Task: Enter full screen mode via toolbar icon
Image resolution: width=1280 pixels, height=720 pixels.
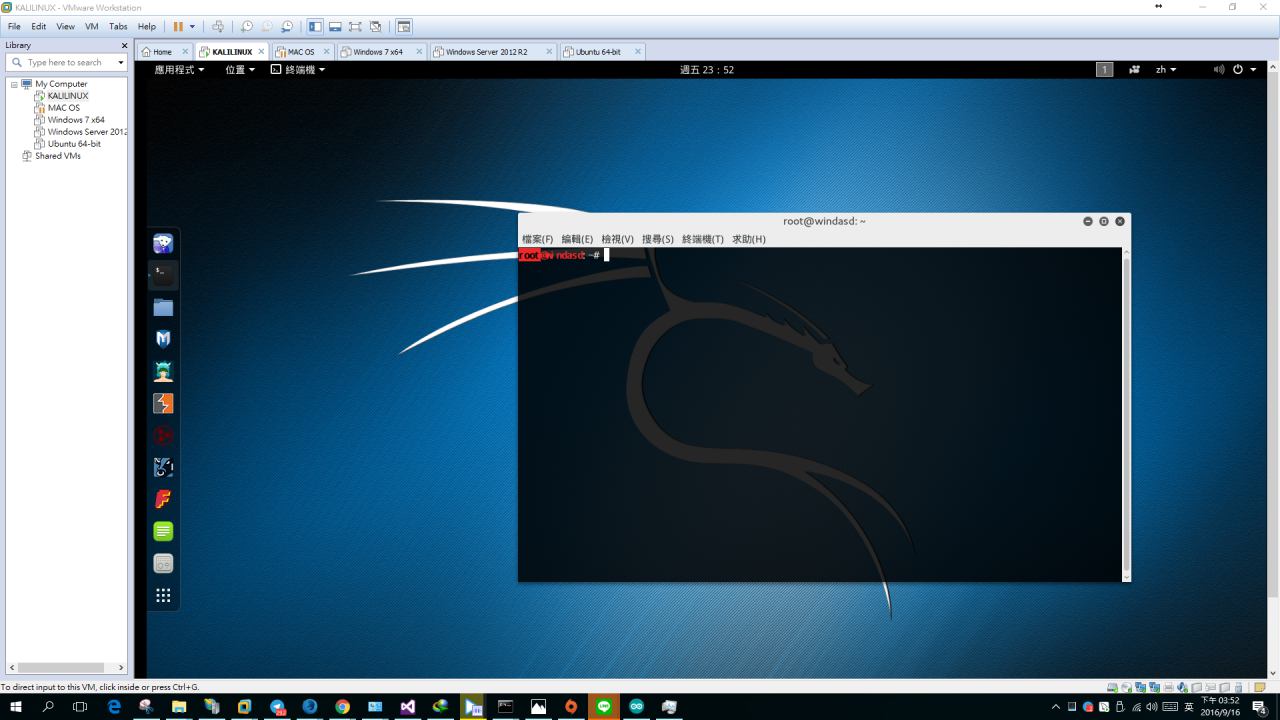Action: pos(355,26)
